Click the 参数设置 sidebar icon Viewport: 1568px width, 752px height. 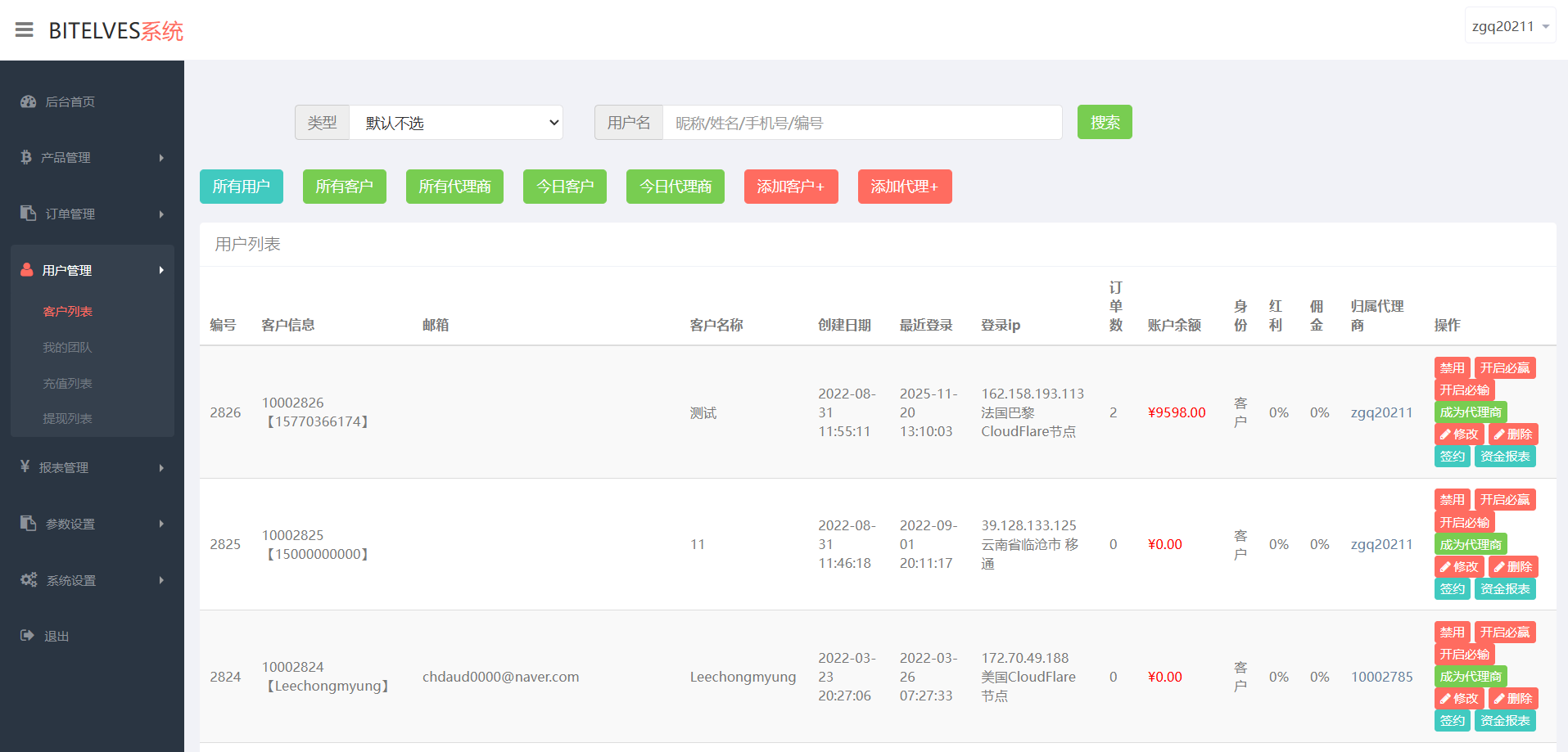[x=29, y=523]
